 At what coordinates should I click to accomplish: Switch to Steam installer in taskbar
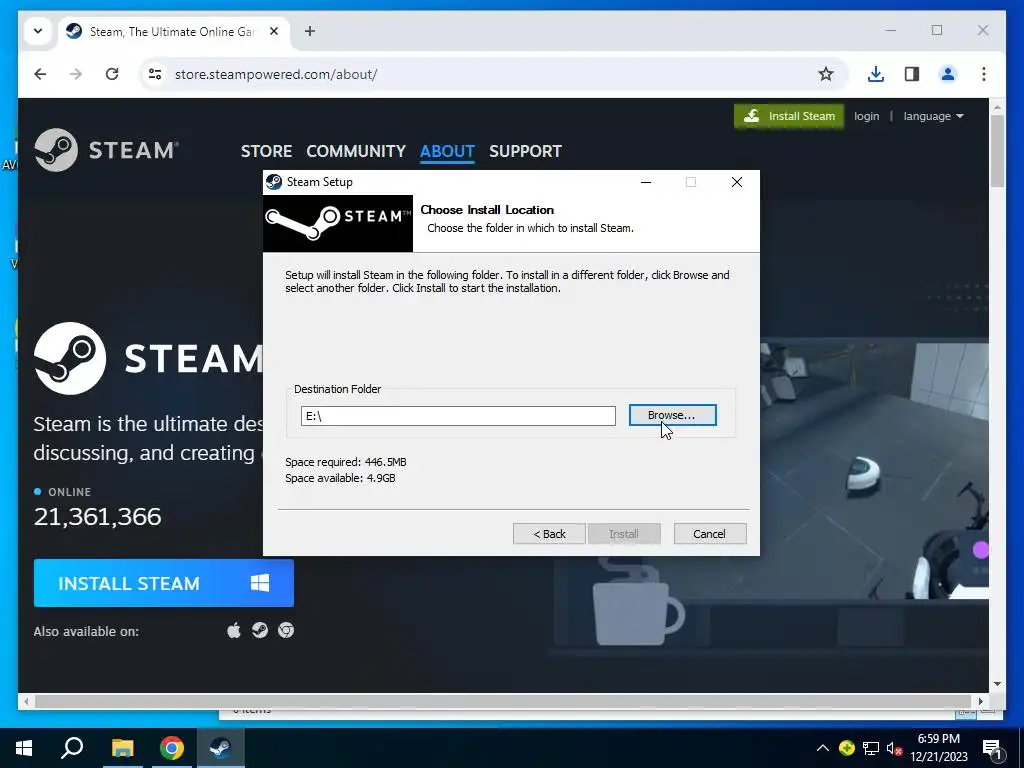pos(220,748)
